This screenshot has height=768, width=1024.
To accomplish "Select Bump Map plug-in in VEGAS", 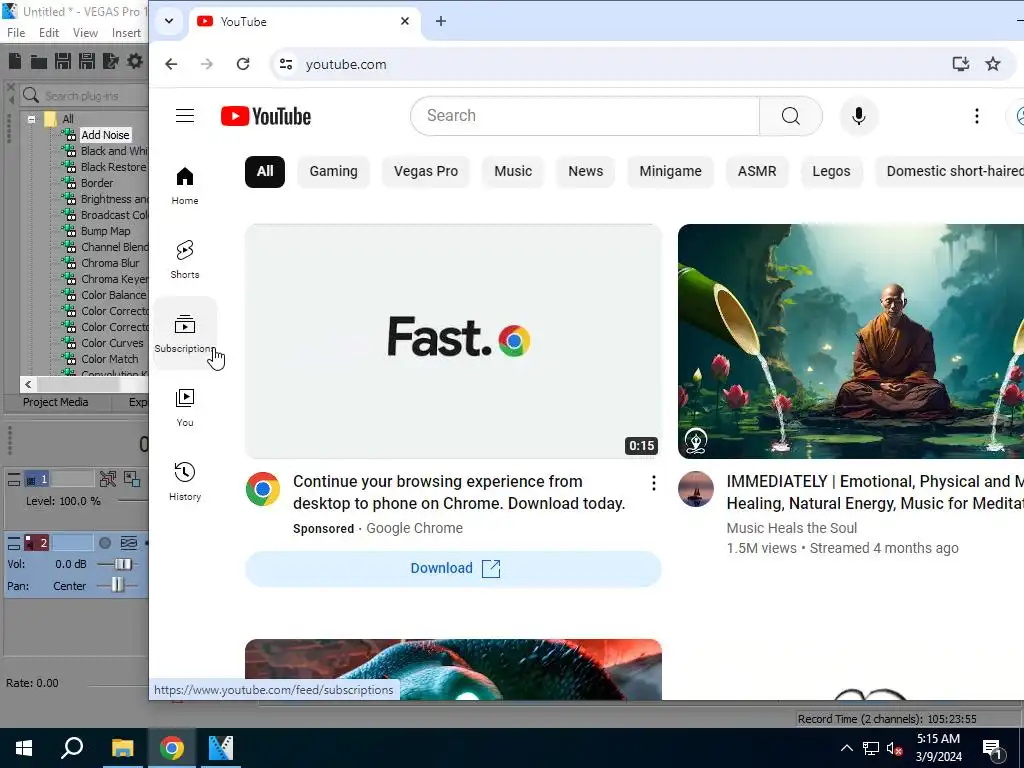I will (105, 231).
